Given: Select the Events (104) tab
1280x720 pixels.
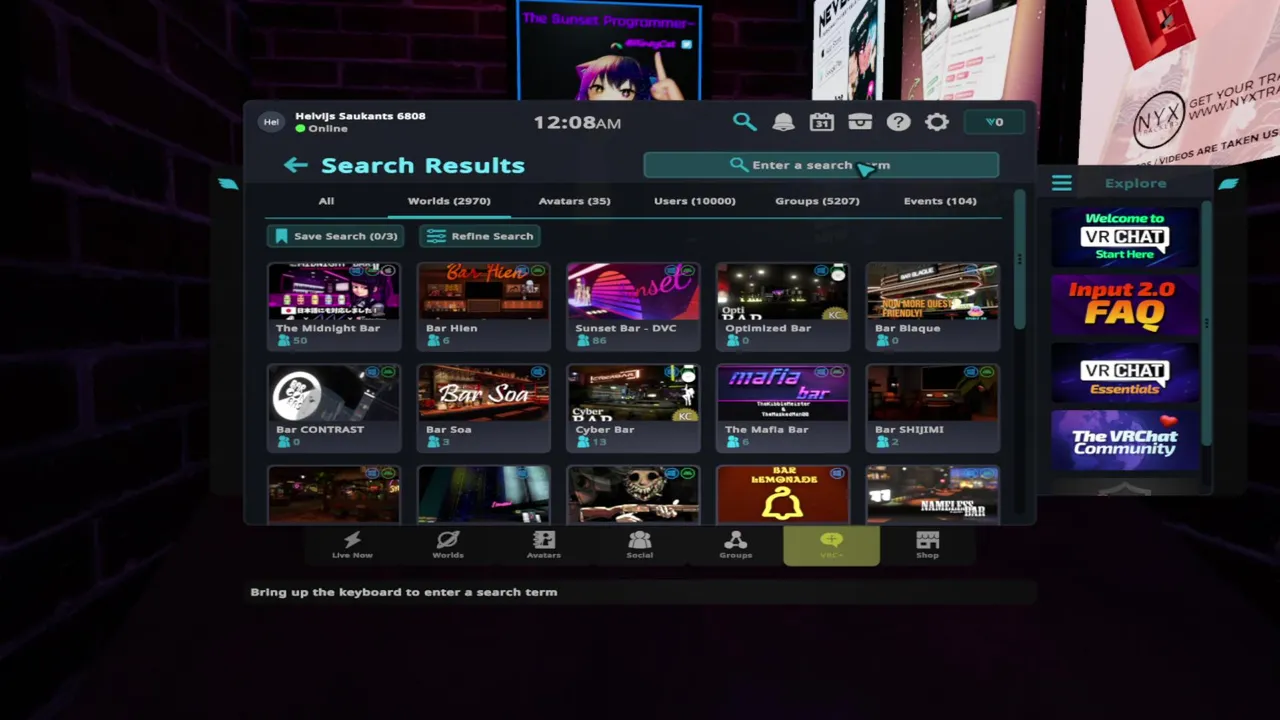Looking at the screenshot, I should point(940,201).
